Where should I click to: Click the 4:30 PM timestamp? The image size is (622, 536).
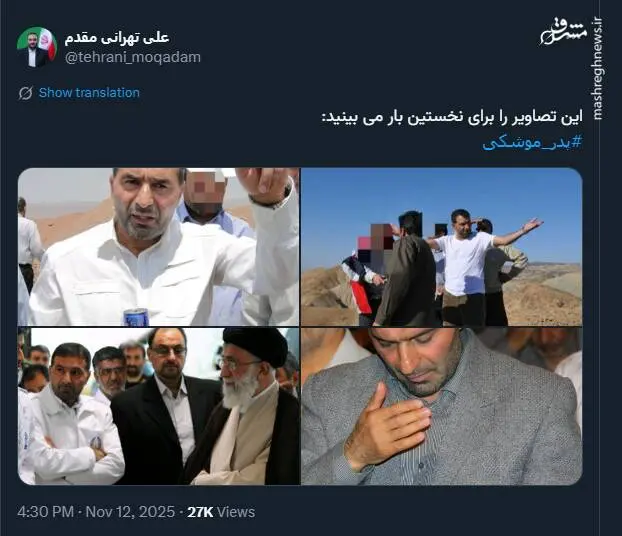[45, 512]
